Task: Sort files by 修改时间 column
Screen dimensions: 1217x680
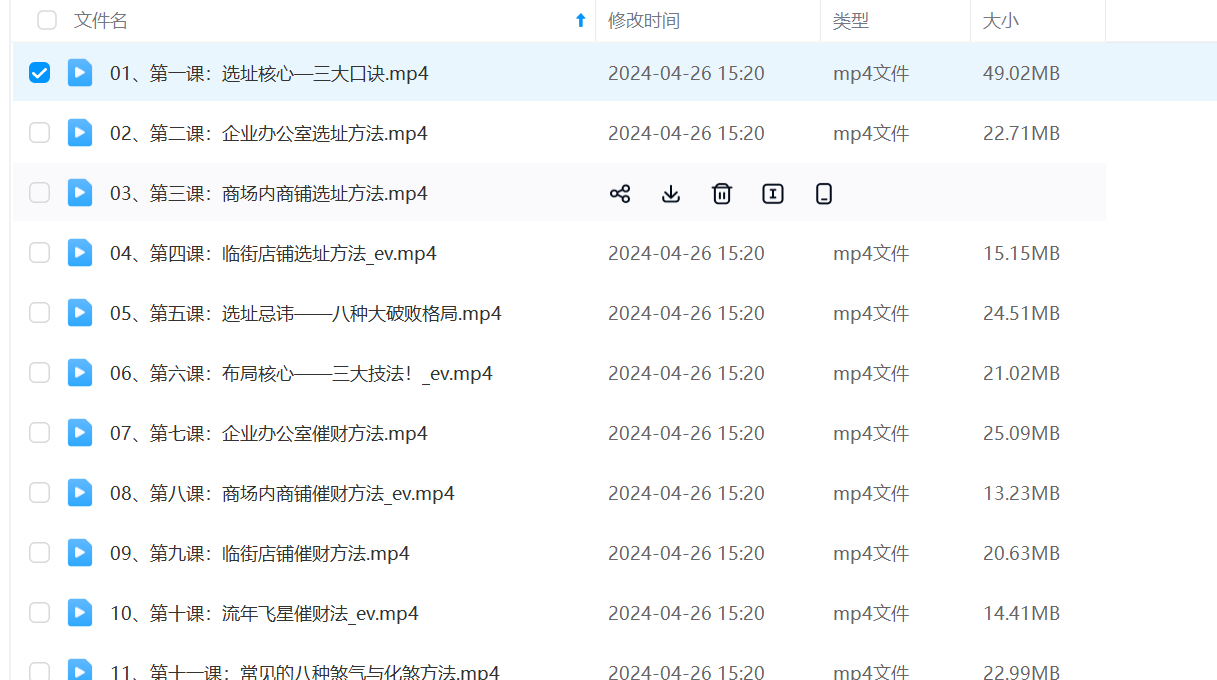Action: coord(643,20)
